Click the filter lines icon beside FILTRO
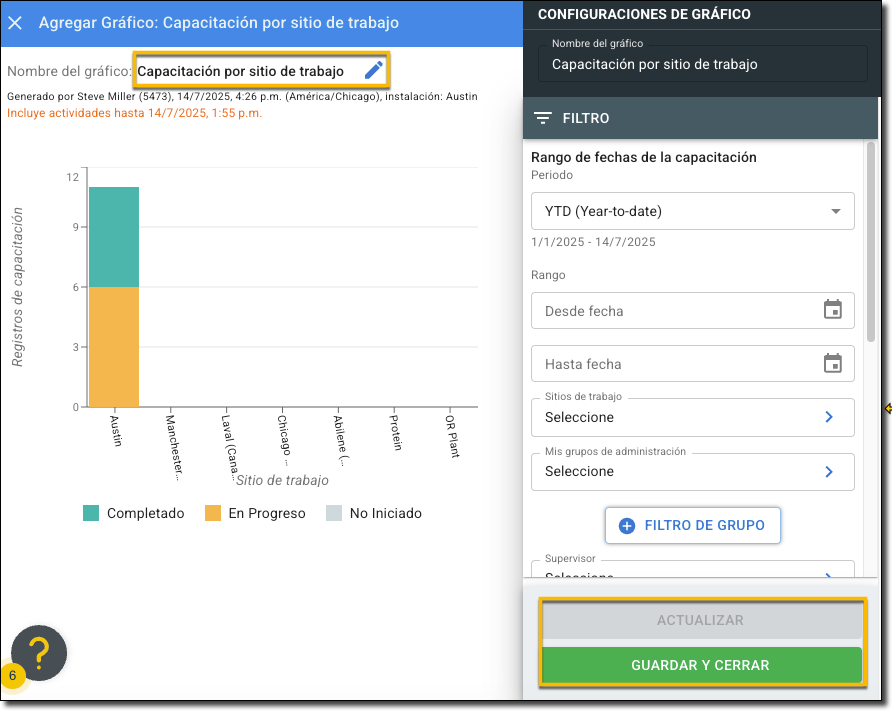 [543, 118]
